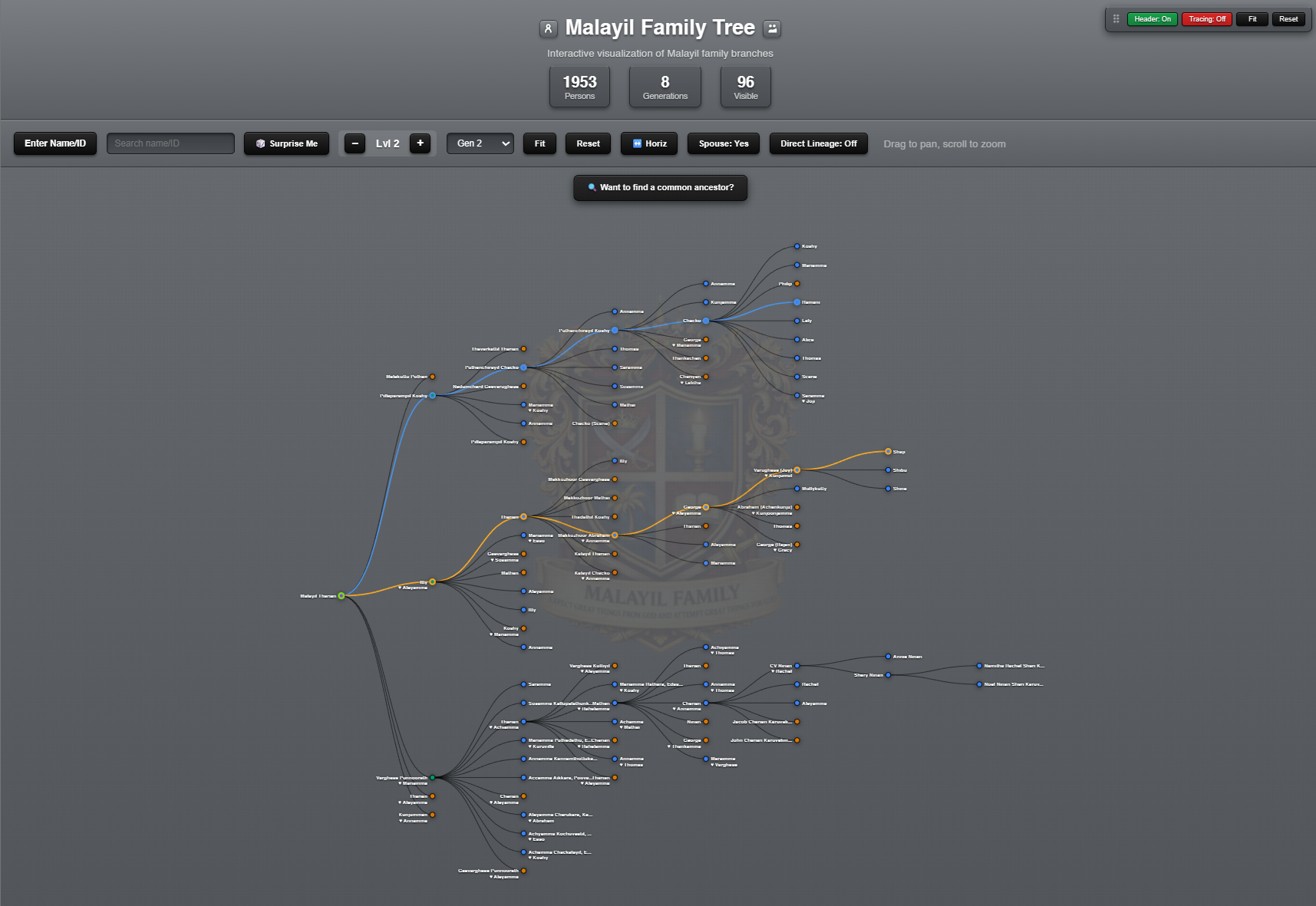The width and height of the screenshot is (1316, 906).
Task: Click the plus icon to increase the level
Action: point(421,143)
